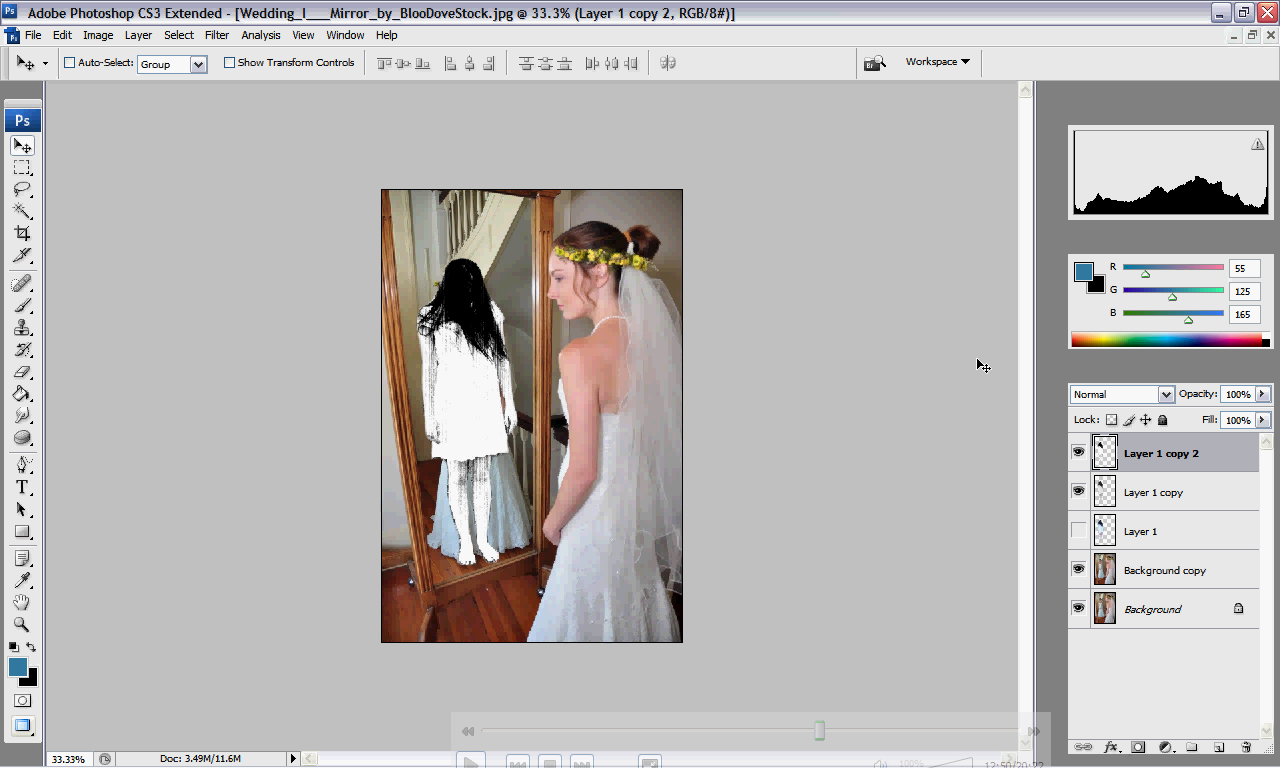Select the Paint Bucket tool
This screenshot has height=768, width=1280.
tap(22, 394)
